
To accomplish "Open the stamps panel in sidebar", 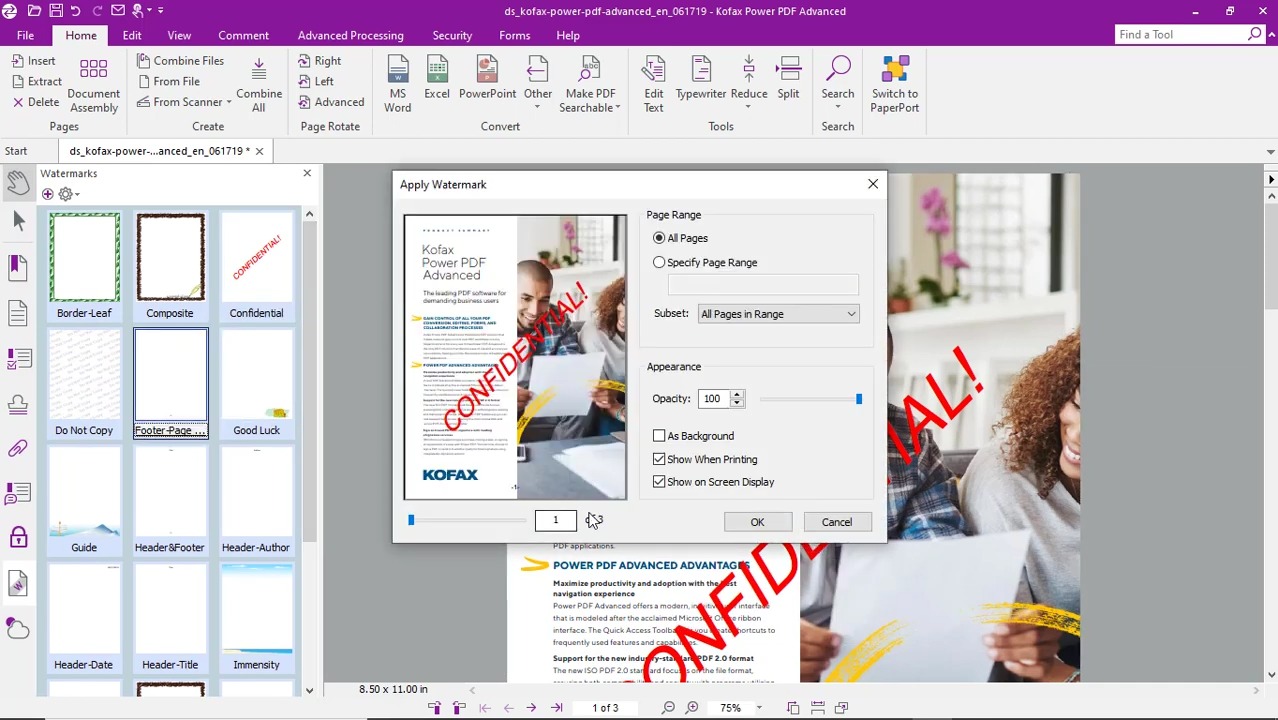I will [18, 404].
